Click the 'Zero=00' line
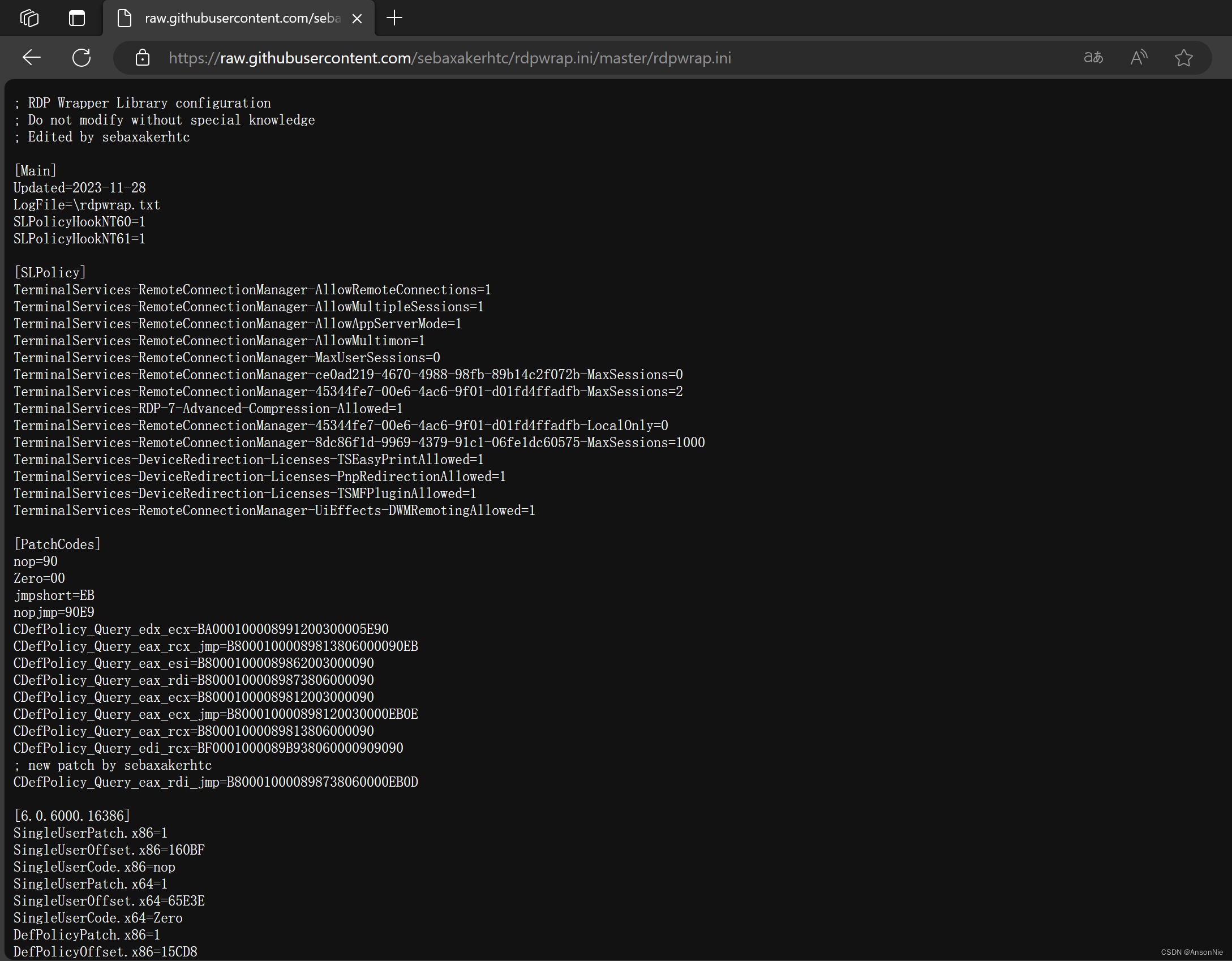1232x961 pixels. tap(40, 578)
